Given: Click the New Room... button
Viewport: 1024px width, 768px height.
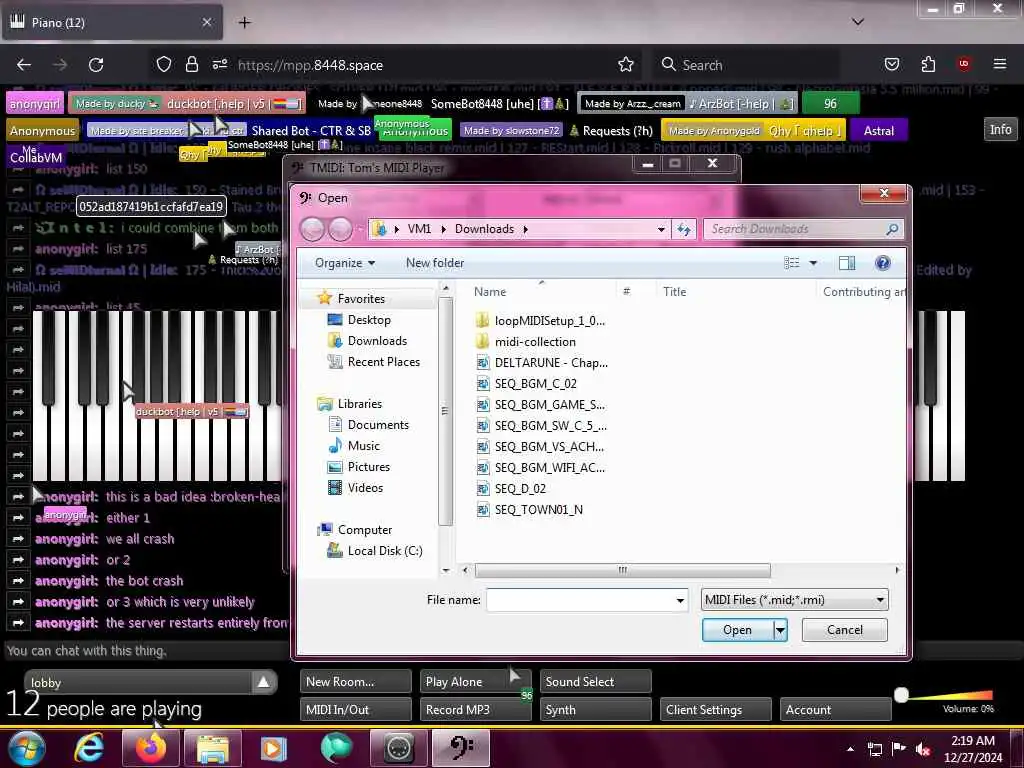Looking at the screenshot, I should point(355,681).
